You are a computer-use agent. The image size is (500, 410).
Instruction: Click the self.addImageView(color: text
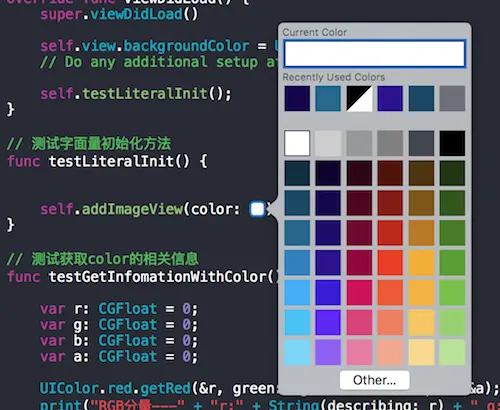(x=140, y=209)
